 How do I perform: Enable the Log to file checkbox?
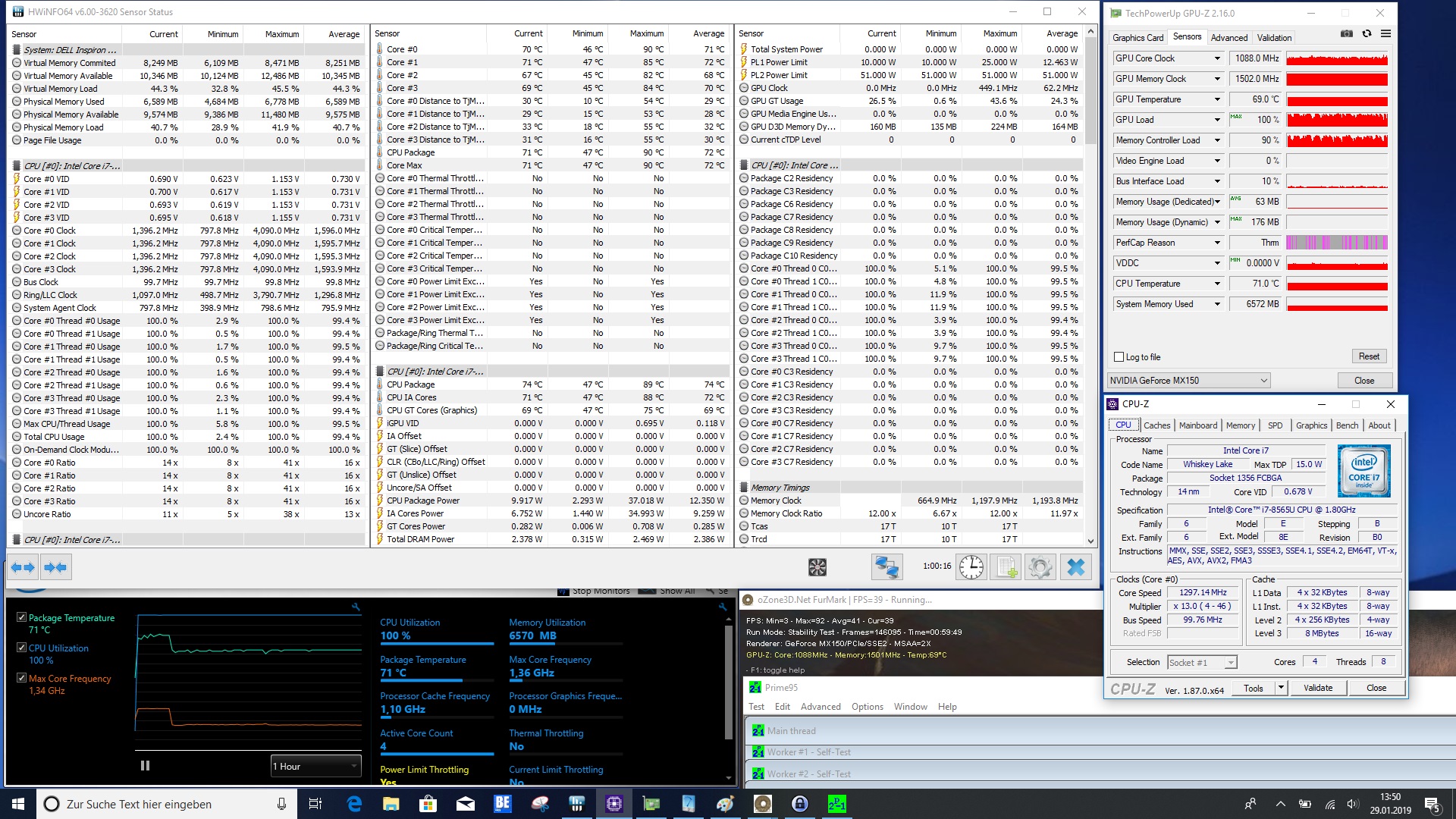pyautogui.click(x=1119, y=357)
